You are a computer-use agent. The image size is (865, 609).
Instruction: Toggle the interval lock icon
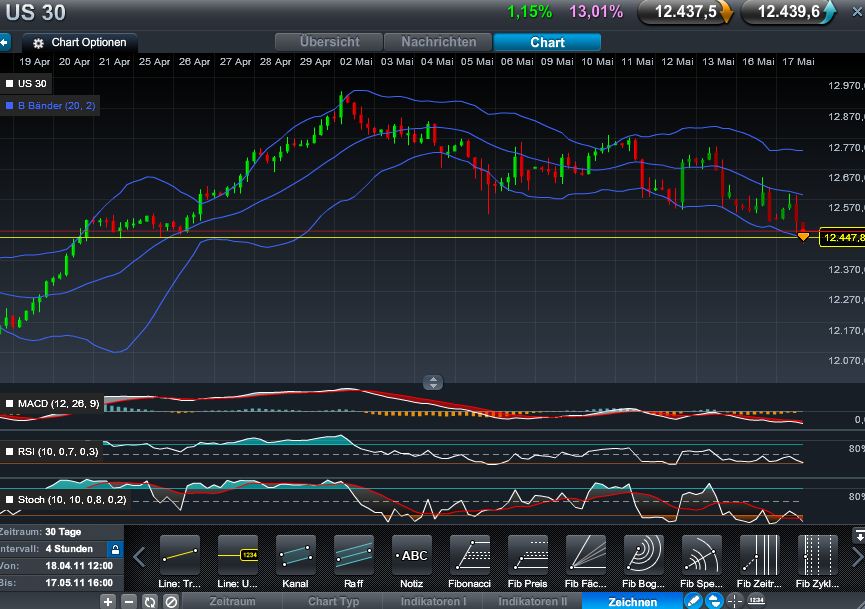click(x=115, y=549)
